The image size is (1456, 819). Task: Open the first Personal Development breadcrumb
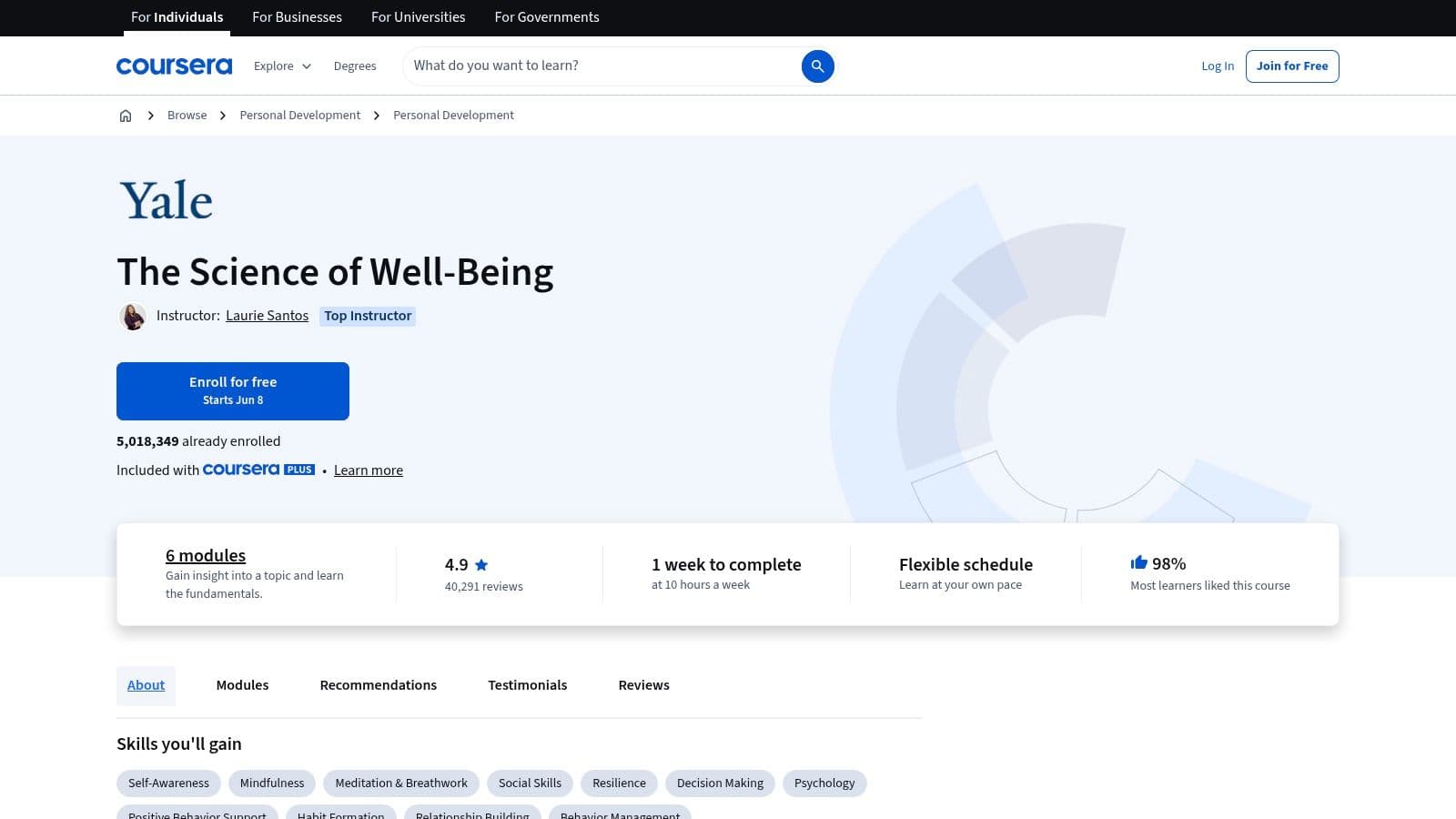click(x=299, y=116)
